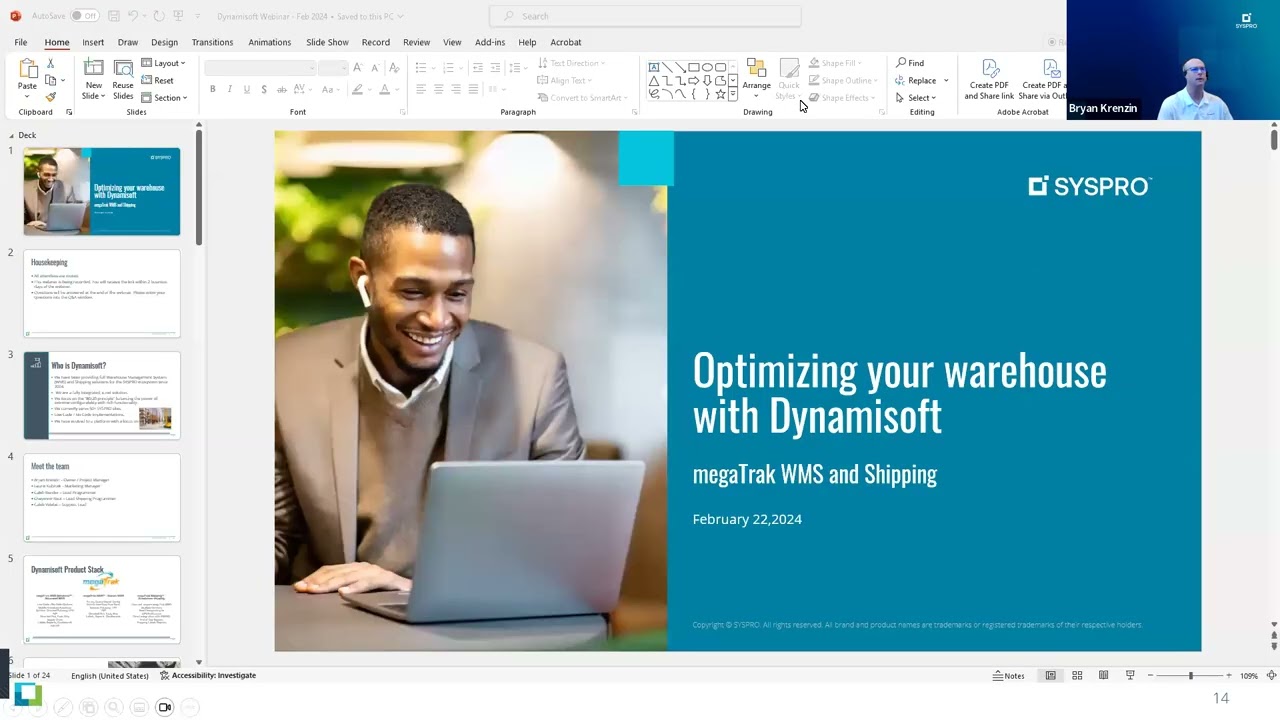The width and height of the screenshot is (1280, 720).
Task: Click the Save icon in title bar
Action: (x=113, y=16)
